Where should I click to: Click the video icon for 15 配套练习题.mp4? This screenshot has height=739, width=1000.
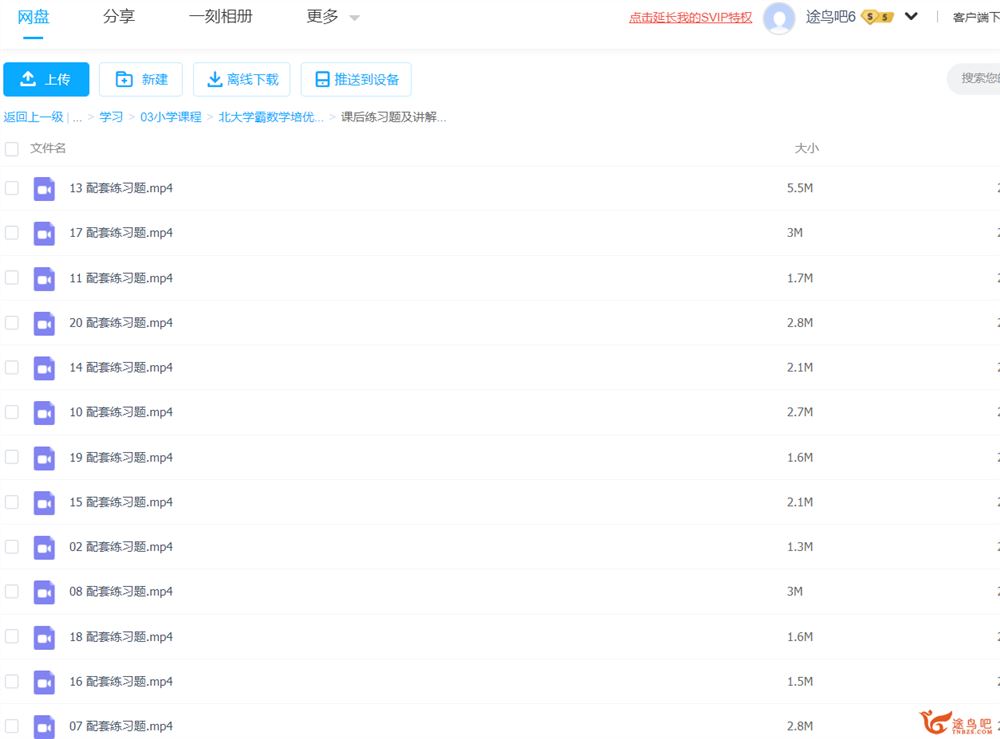[44, 502]
